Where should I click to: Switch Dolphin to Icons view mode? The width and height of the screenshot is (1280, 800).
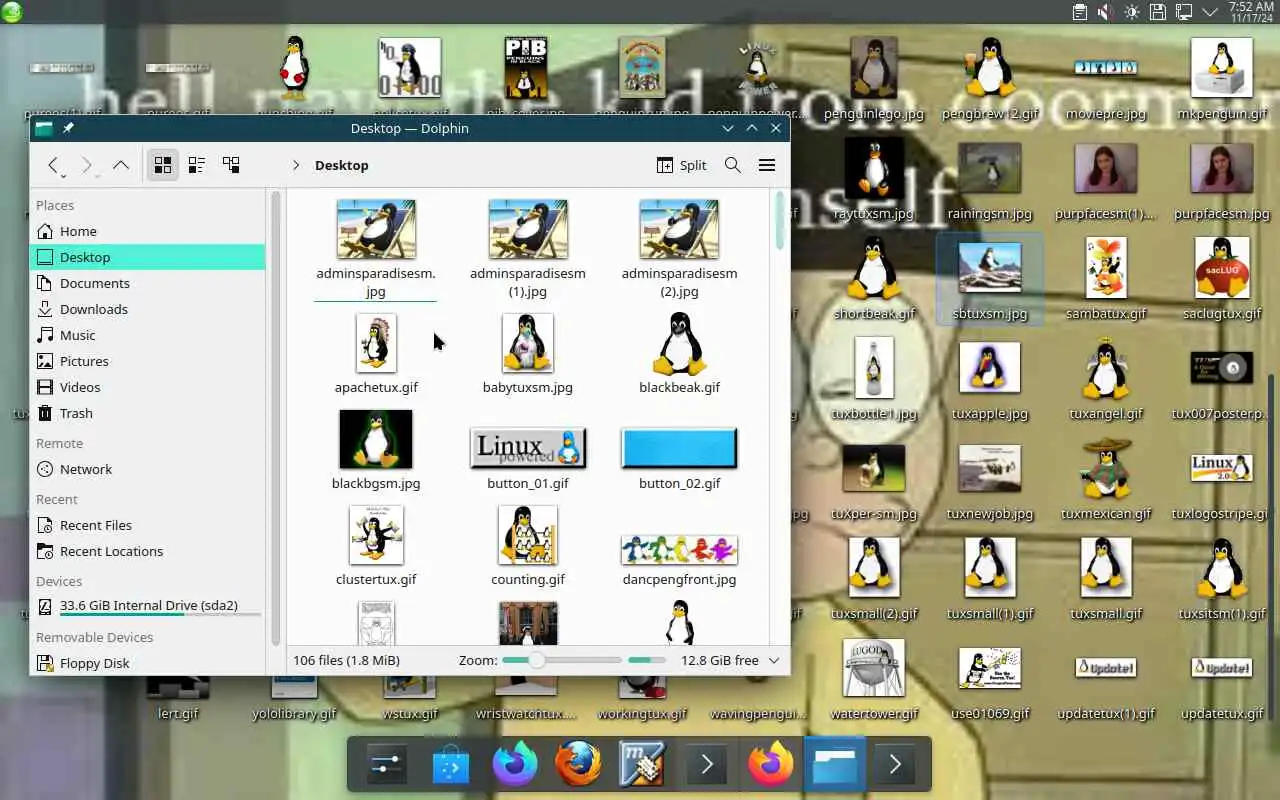click(x=163, y=165)
